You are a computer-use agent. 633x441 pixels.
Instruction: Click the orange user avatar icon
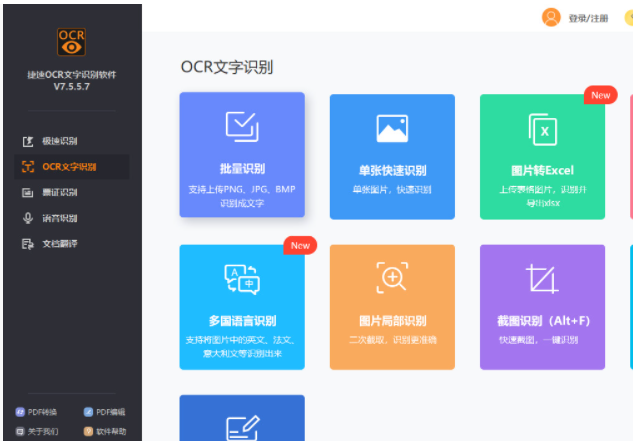click(x=551, y=17)
